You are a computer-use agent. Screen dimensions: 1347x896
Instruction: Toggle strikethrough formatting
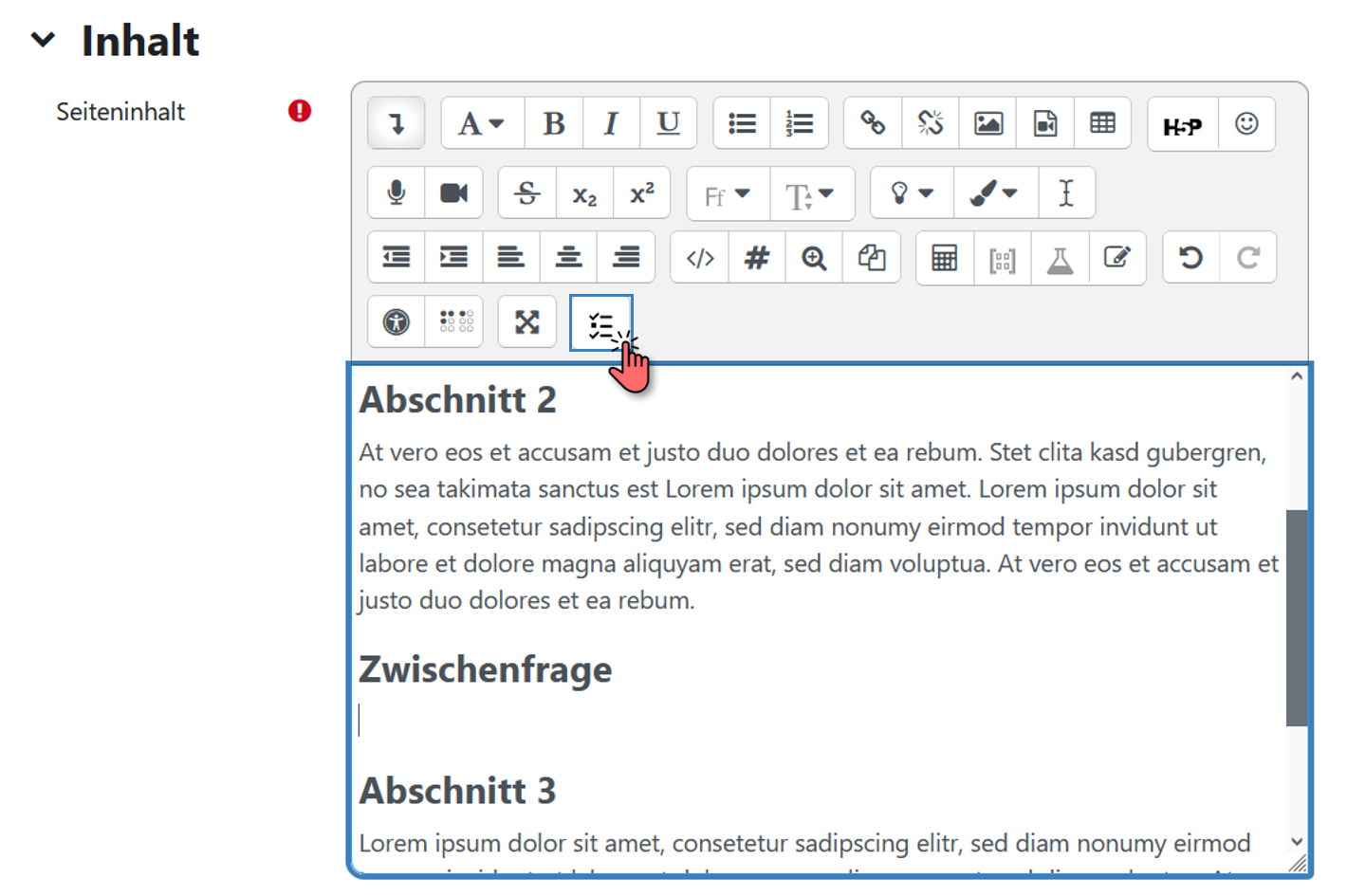coord(527,193)
